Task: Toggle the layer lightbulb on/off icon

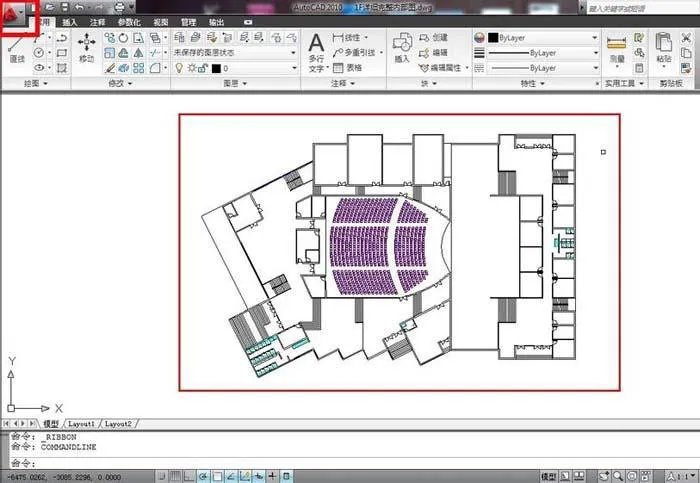Action: pos(179,68)
